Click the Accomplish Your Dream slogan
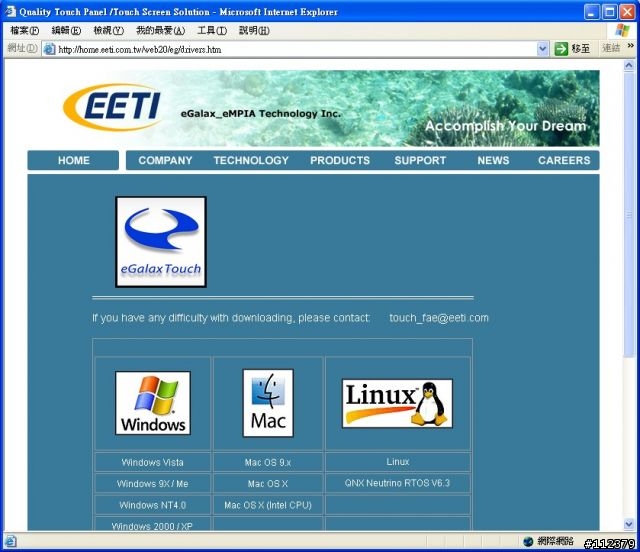 point(506,126)
